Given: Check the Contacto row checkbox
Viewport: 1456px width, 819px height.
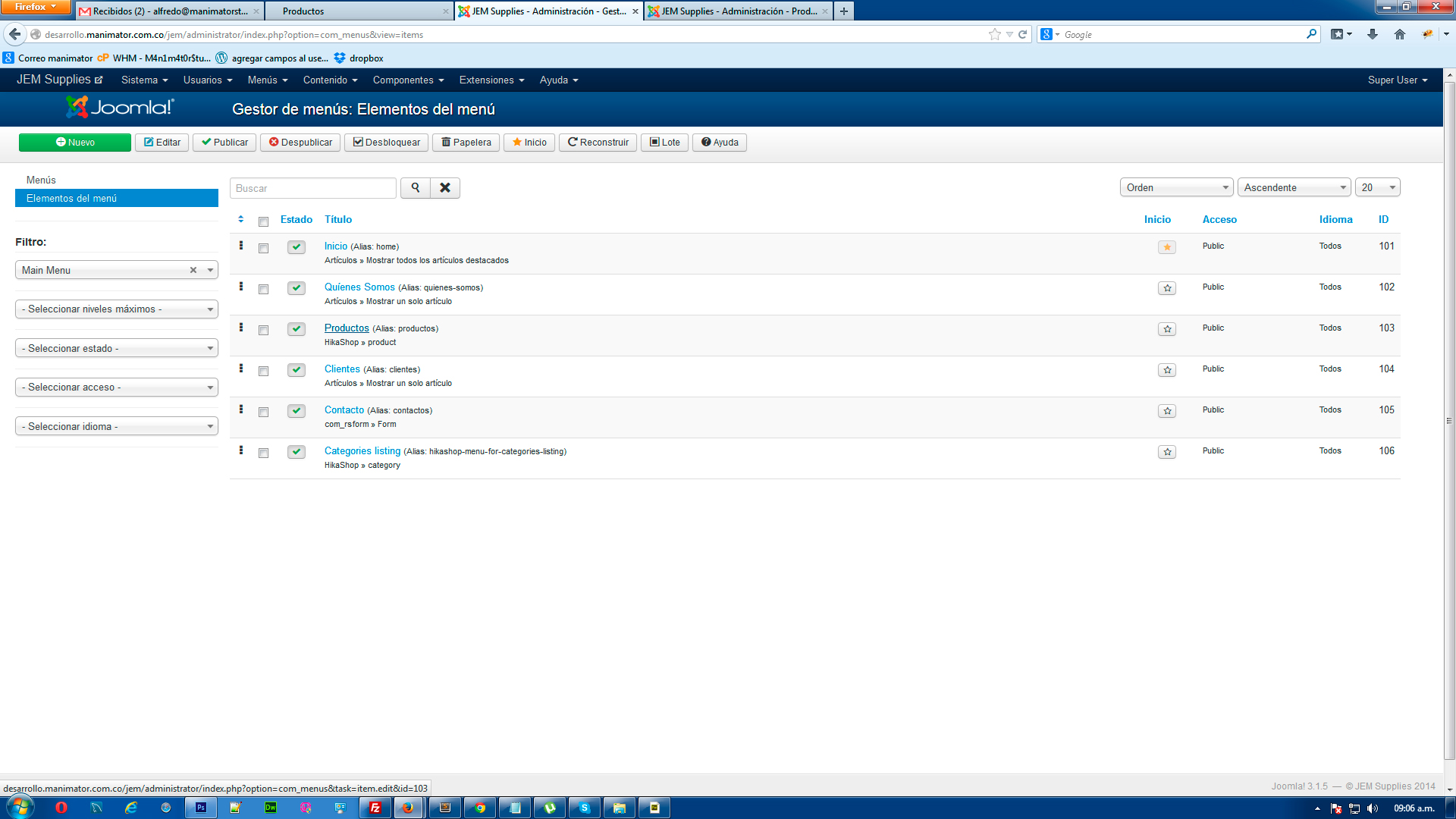Looking at the screenshot, I should click(263, 413).
